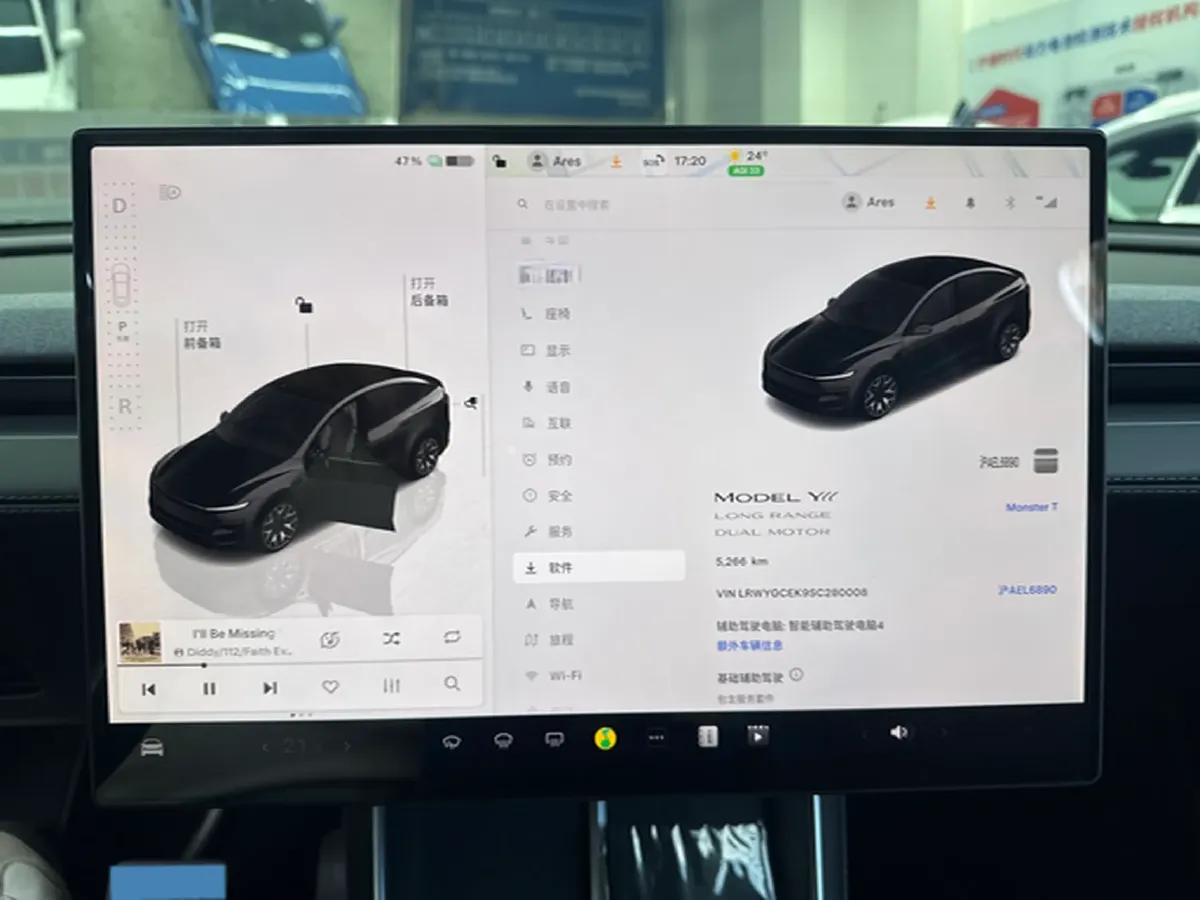Toggle repeat in the media player
The height and width of the screenshot is (900, 1200).
[x=452, y=637]
